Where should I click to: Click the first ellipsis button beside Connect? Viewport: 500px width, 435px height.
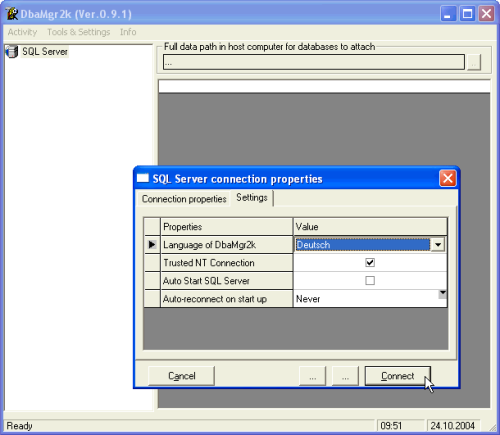click(312, 376)
